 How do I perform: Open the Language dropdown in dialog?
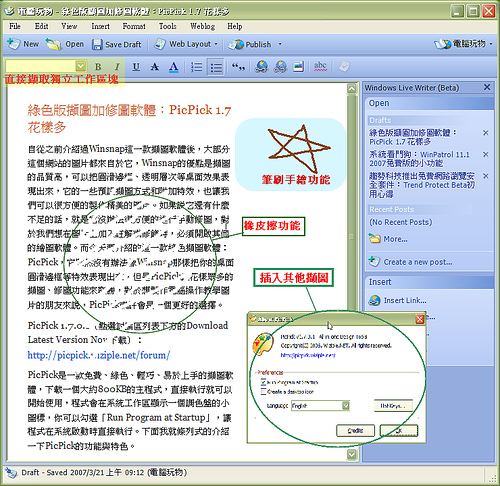(x=346, y=406)
